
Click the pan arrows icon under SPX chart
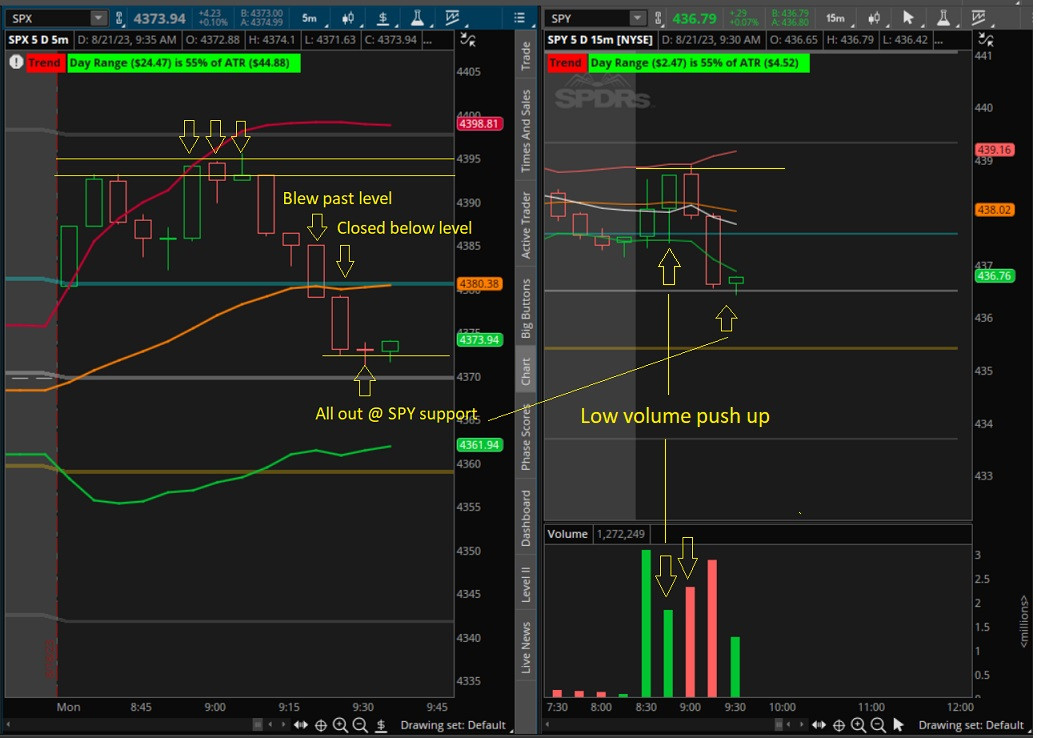[x=301, y=725]
